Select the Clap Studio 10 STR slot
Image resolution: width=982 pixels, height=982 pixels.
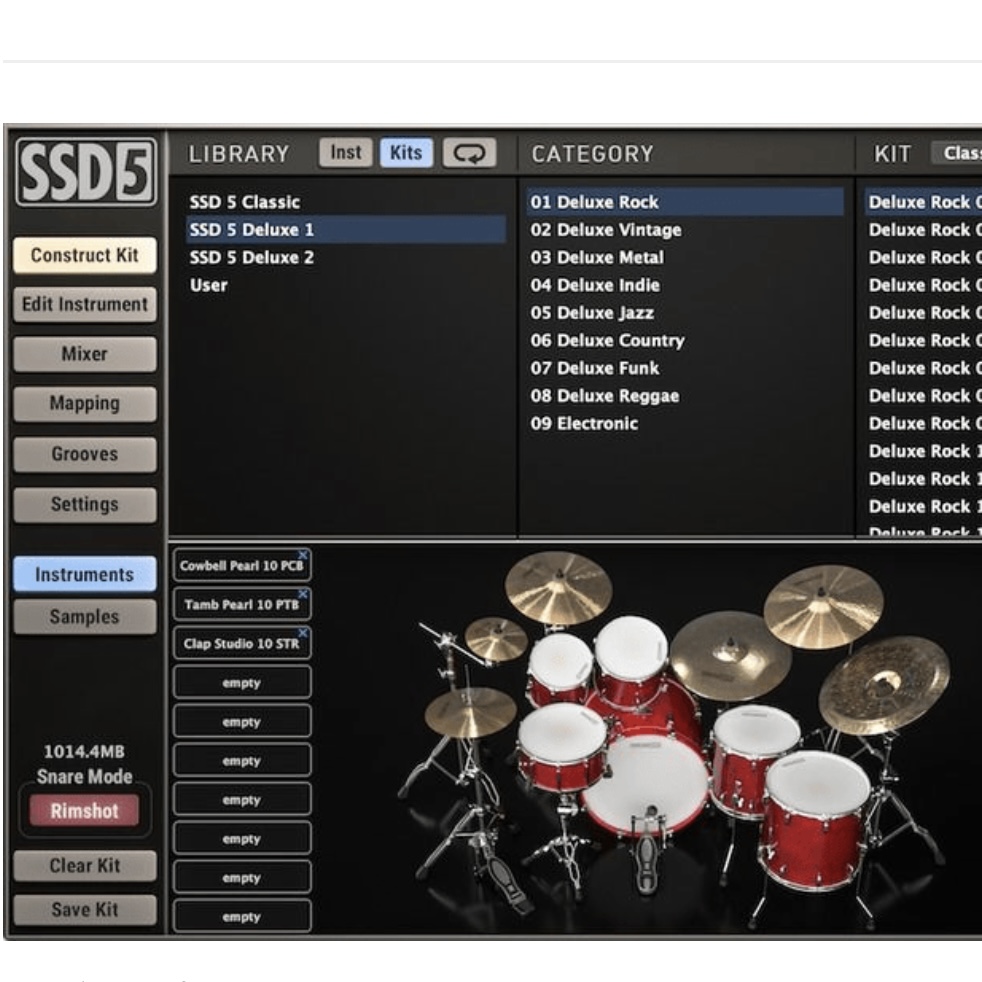tap(242, 643)
